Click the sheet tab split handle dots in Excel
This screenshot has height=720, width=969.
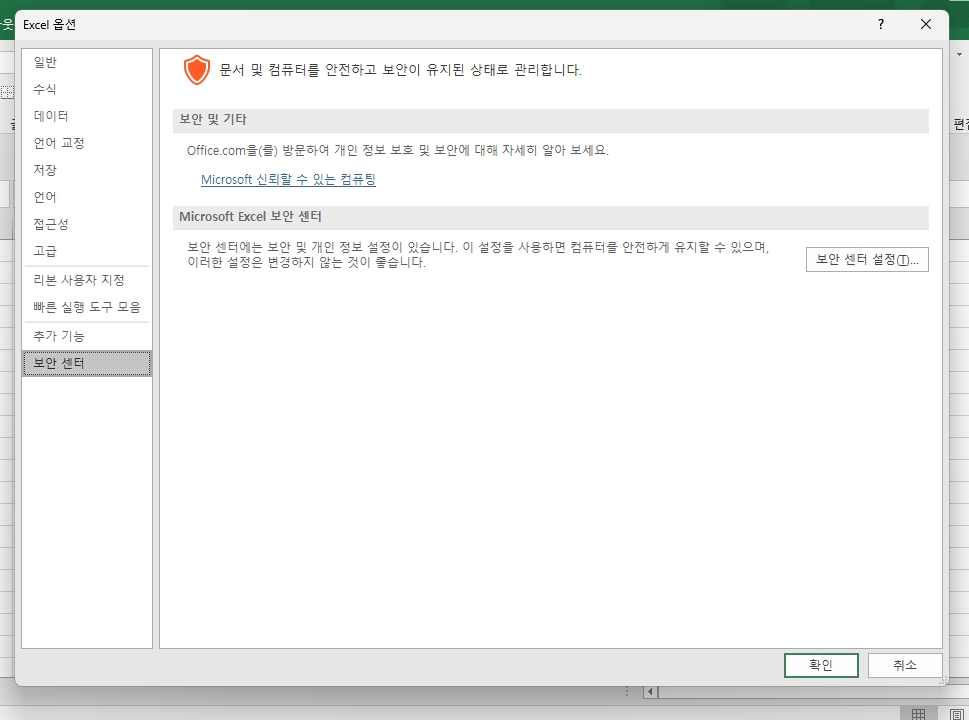coord(627,692)
